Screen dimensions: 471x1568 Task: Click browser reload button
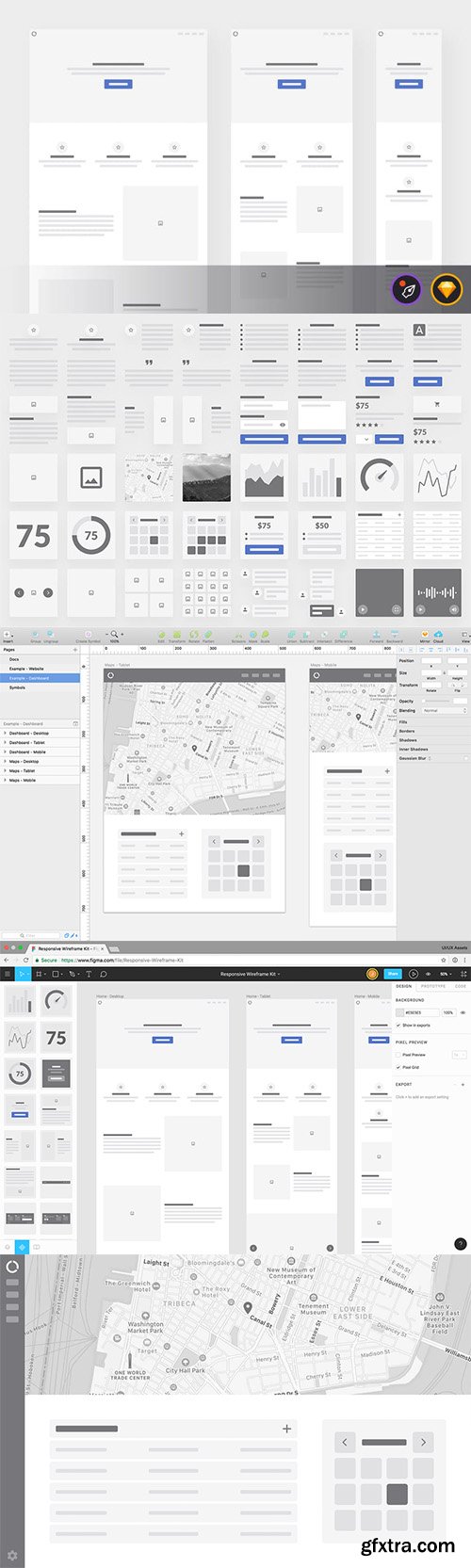(25, 960)
